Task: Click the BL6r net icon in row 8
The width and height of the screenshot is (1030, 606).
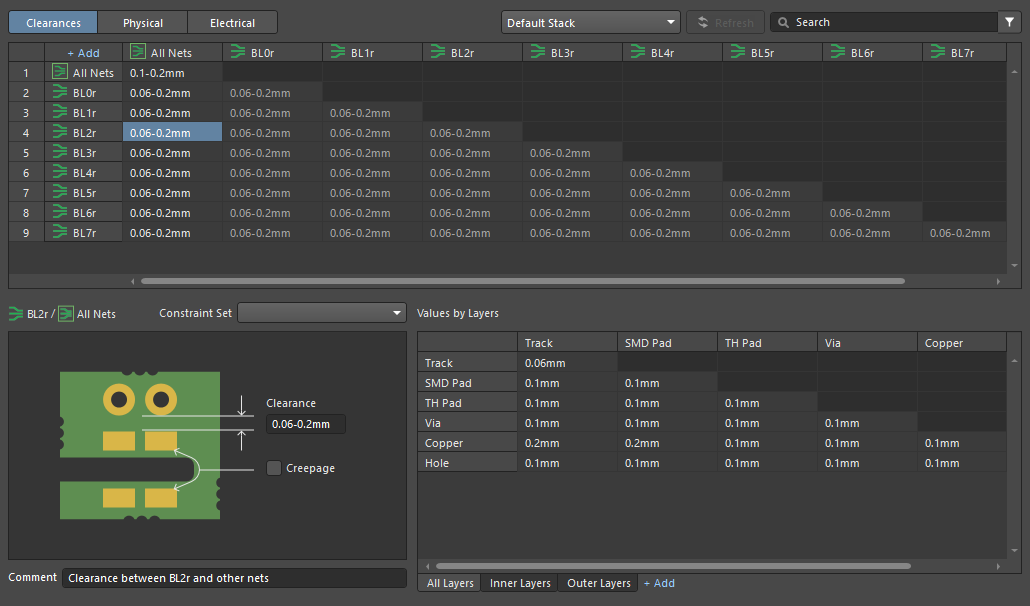Action: coord(60,213)
